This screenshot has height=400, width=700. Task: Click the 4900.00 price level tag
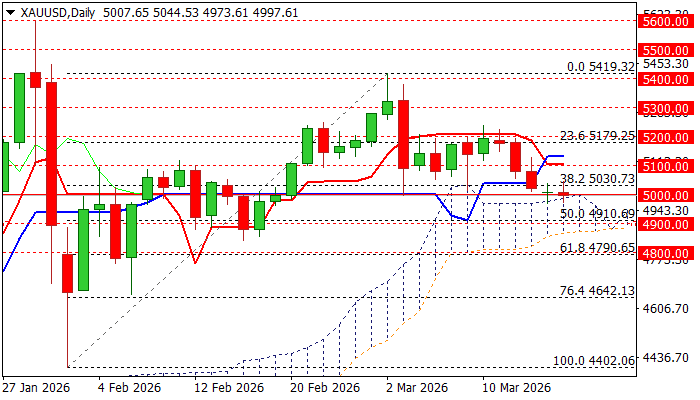click(667, 225)
